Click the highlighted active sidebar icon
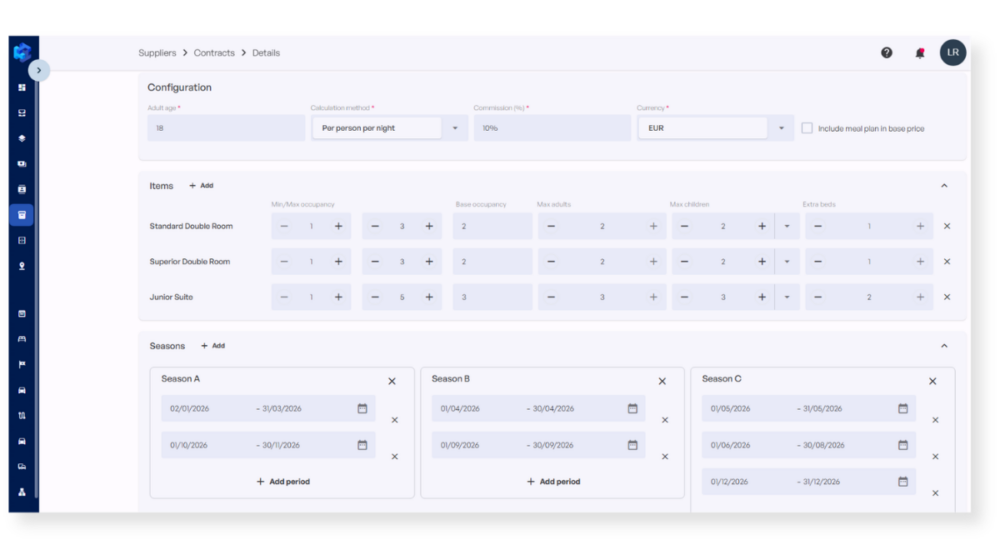Image resolution: width=1000 pixels, height=550 pixels. pyautogui.click(x=22, y=215)
